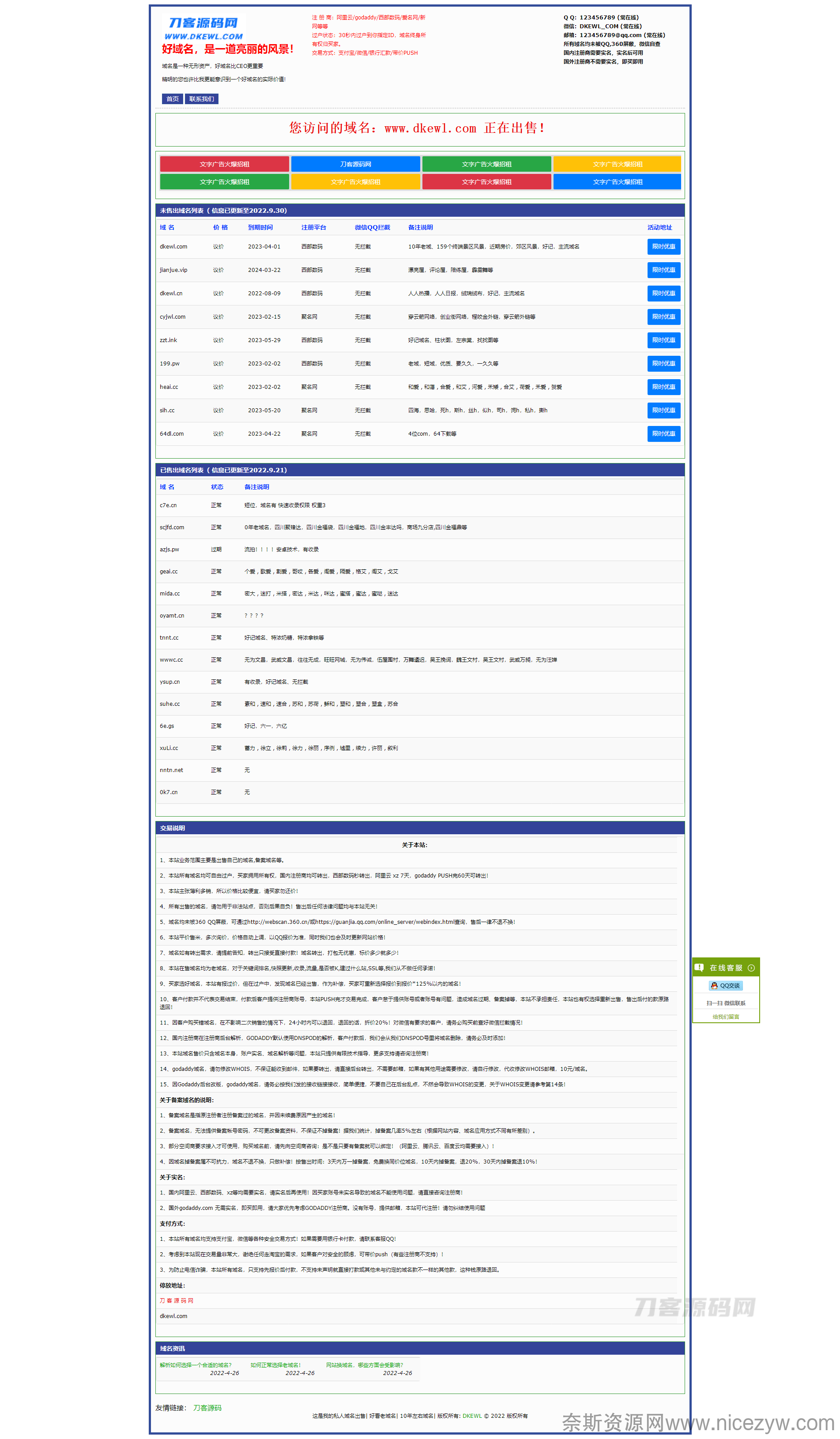
Task: Click the mida.cc sold domain
Action: 170,594
